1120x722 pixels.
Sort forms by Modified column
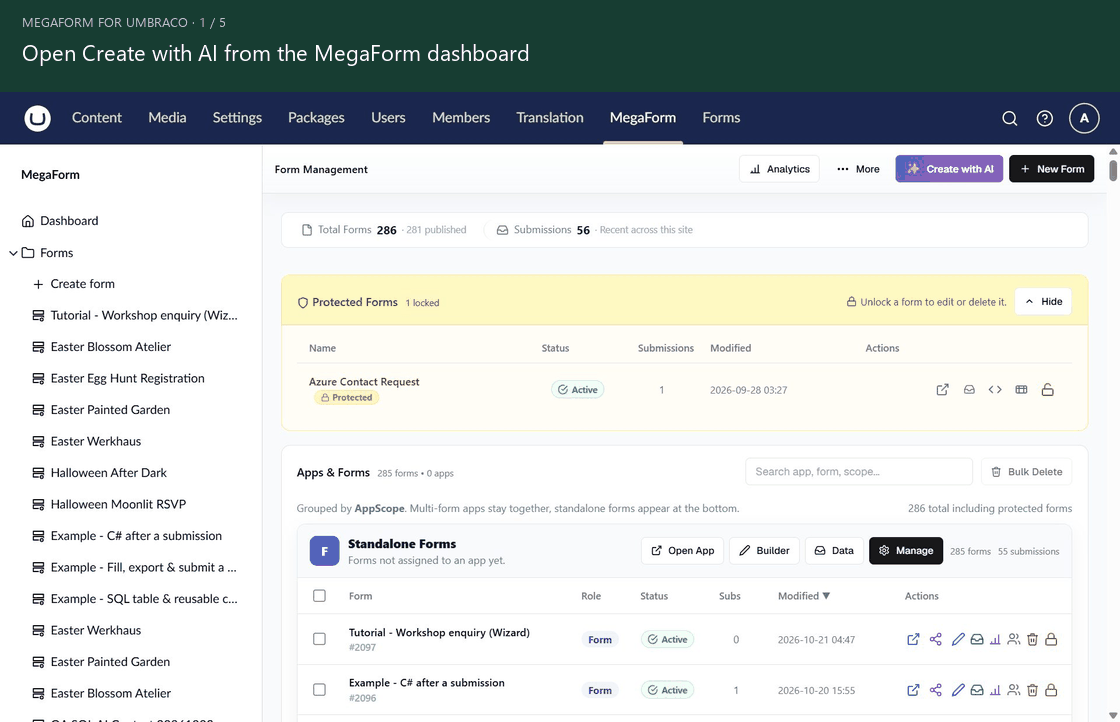(804, 596)
